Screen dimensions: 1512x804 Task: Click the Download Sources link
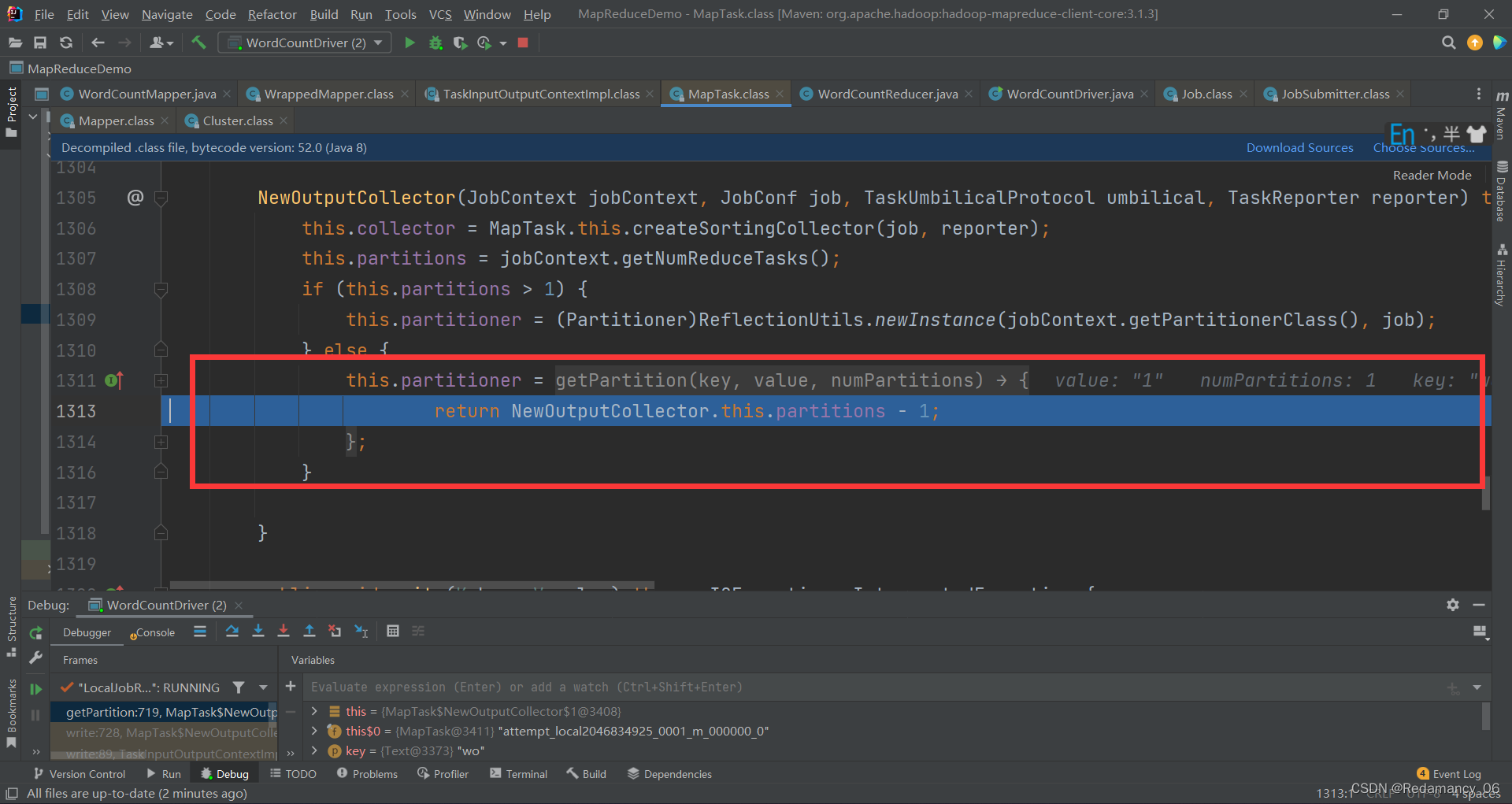pyautogui.click(x=1299, y=147)
